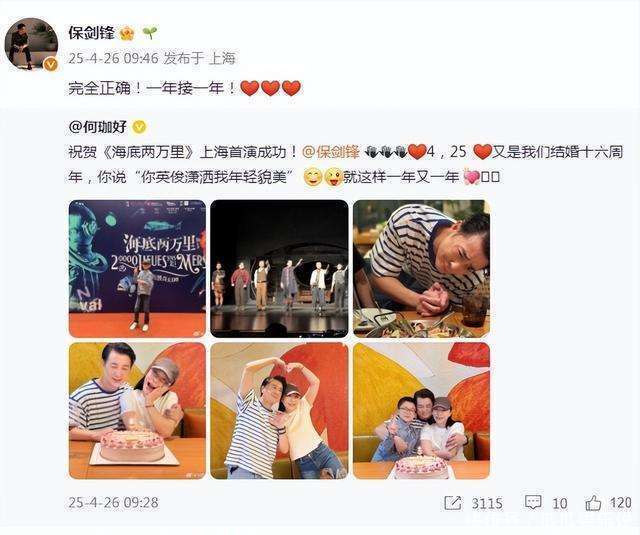Open the comments speech bubble icon
The image size is (640, 535).
[x=533, y=502]
